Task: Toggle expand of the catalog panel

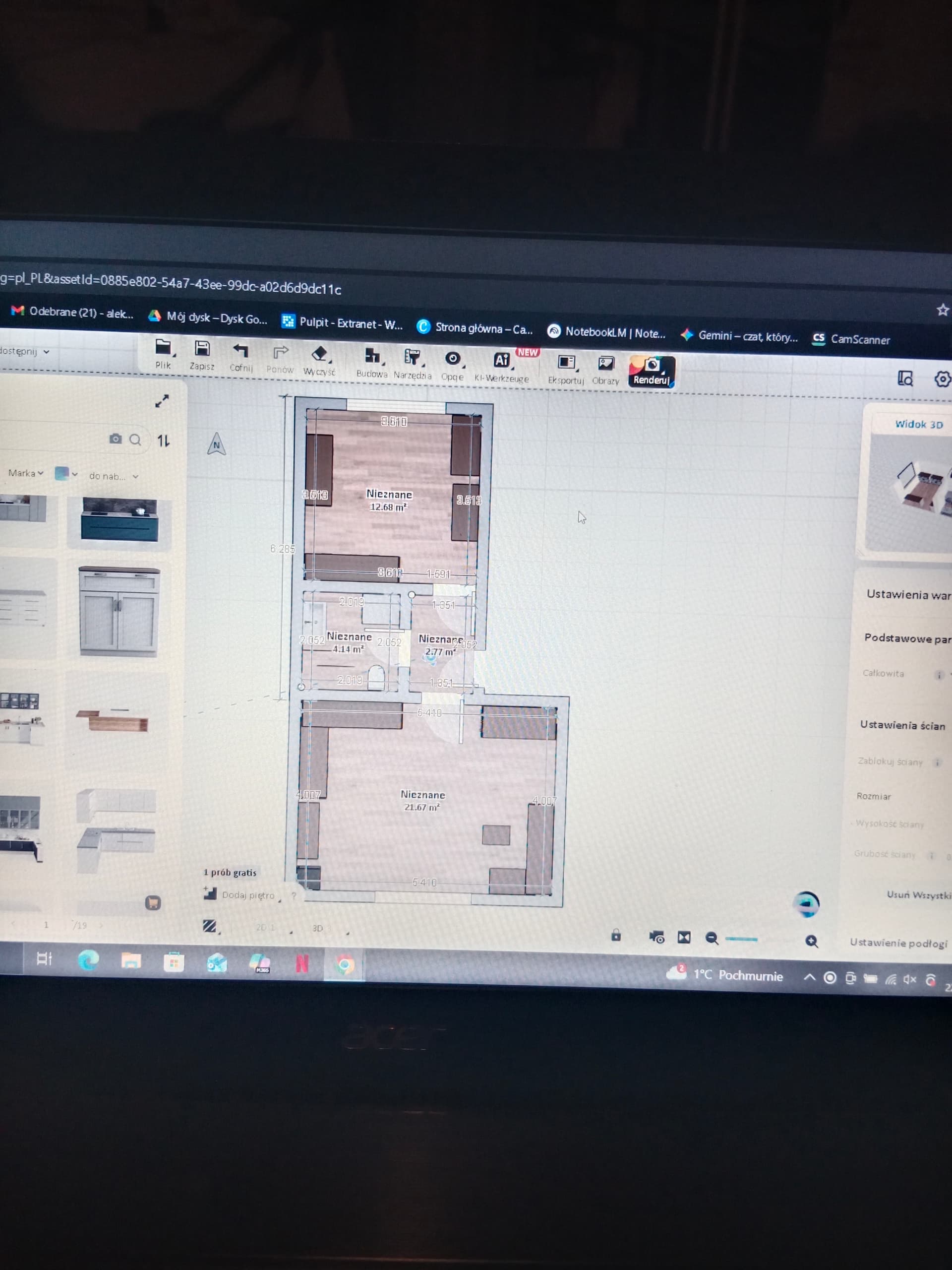Action: [x=162, y=401]
